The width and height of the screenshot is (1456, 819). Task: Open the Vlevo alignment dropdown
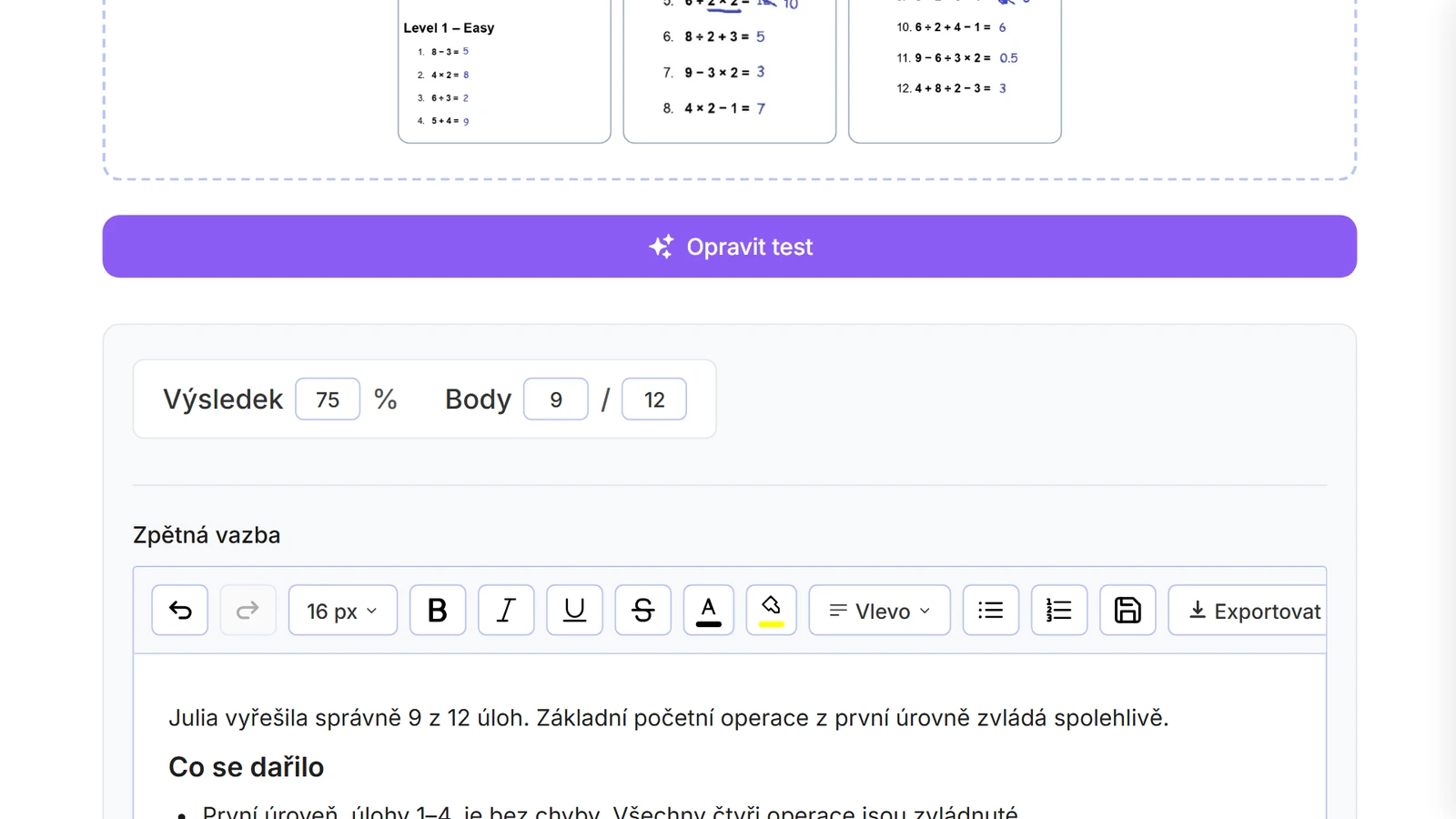879,610
